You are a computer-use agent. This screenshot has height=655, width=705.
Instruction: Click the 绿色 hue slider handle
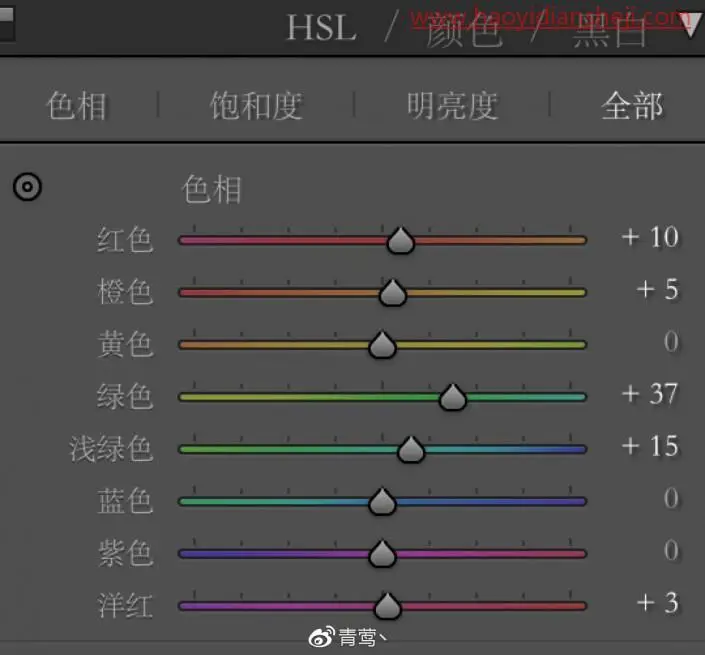tap(453, 397)
